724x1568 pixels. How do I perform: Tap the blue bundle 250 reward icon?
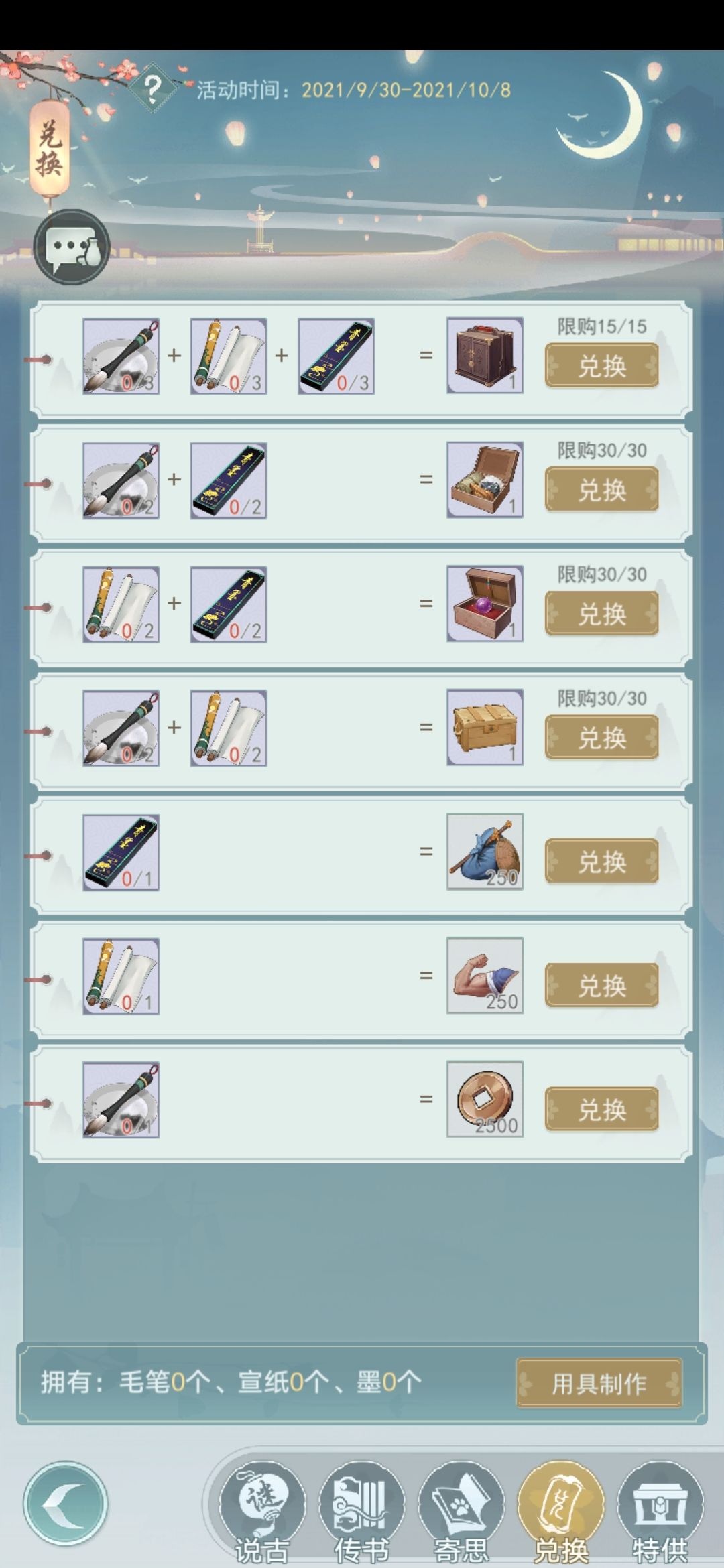[x=485, y=851]
